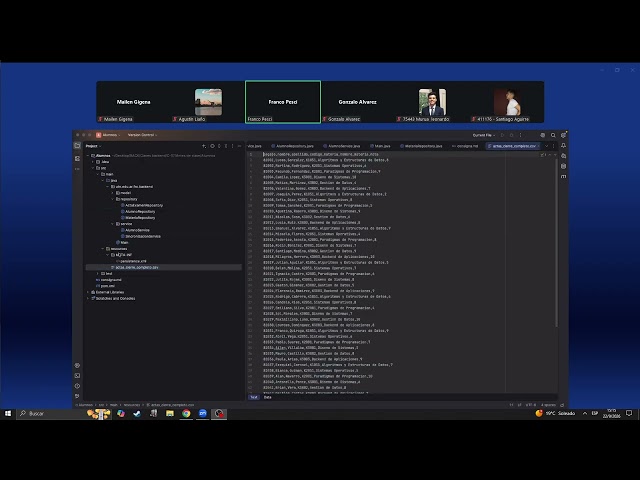Open AlumnoService in project tree
Viewport: 640px width, 480px height.
[x=135, y=230]
